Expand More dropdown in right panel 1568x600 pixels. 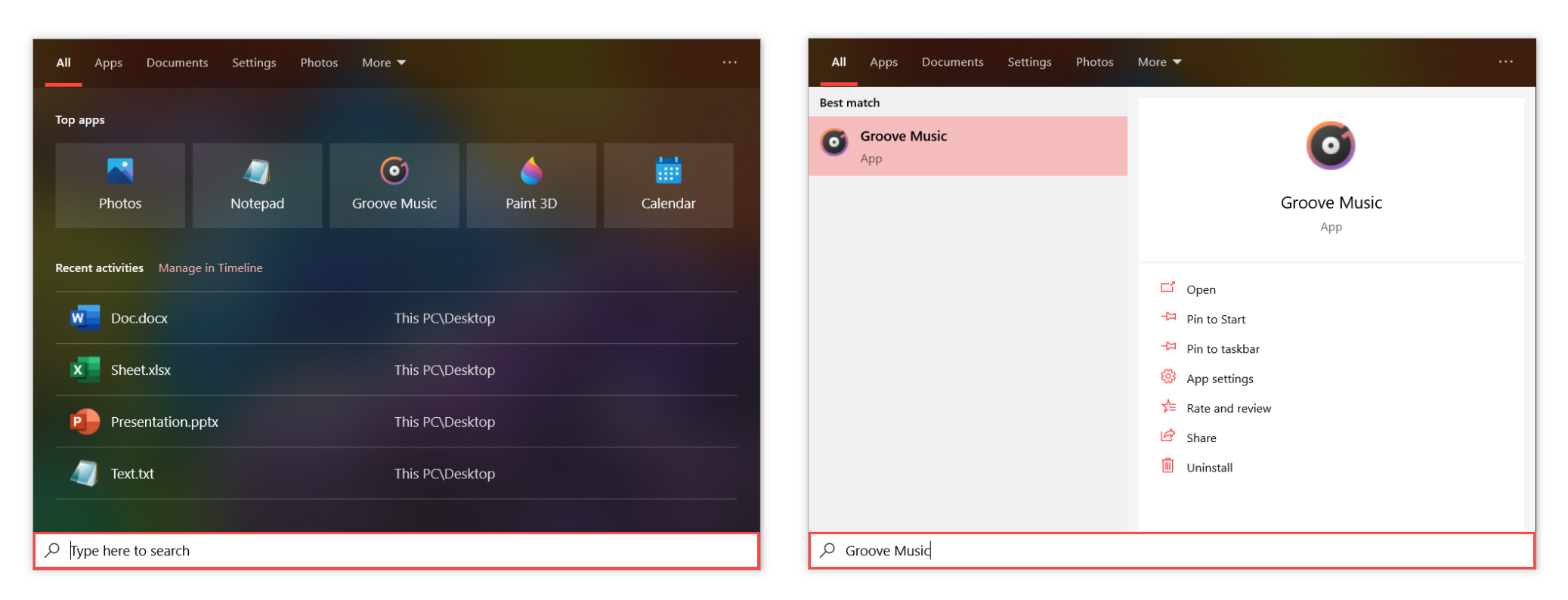tap(1159, 62)
